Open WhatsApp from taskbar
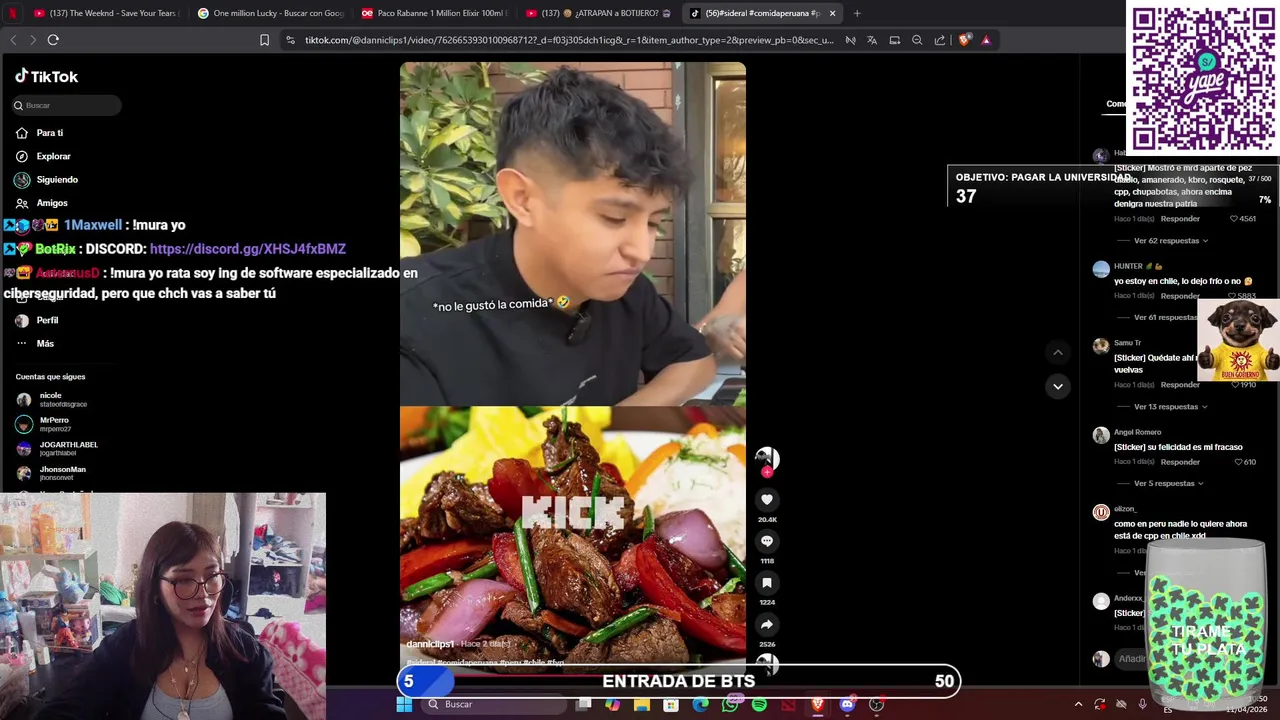The height and width of the screenshot is (720, 1280). [730, 705]
